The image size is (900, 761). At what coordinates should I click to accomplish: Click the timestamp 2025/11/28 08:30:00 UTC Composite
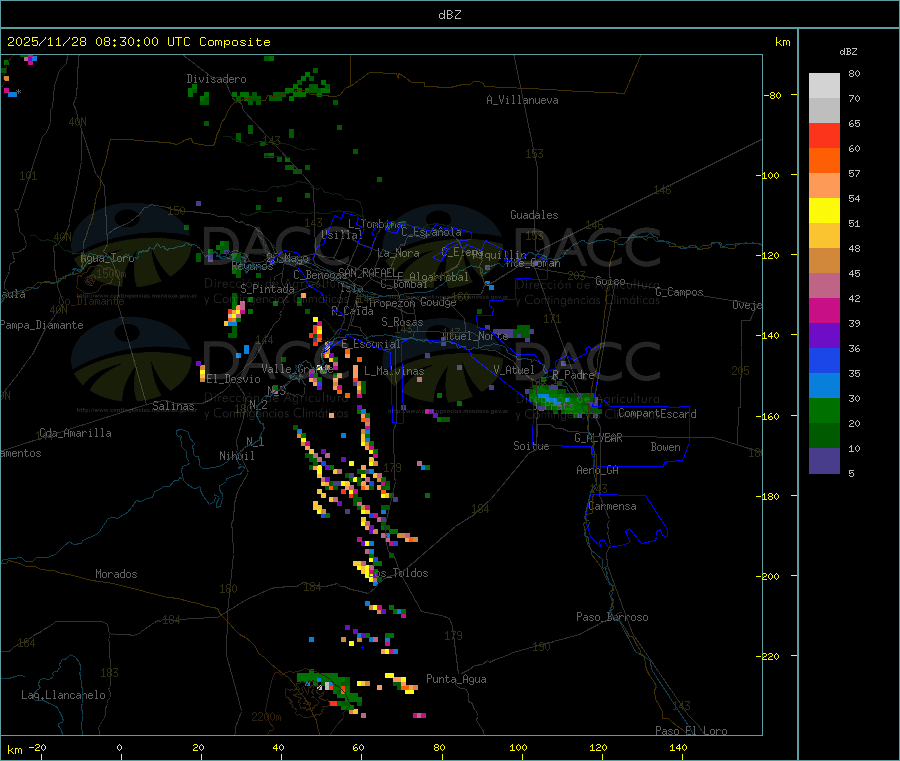click(138, 42)
